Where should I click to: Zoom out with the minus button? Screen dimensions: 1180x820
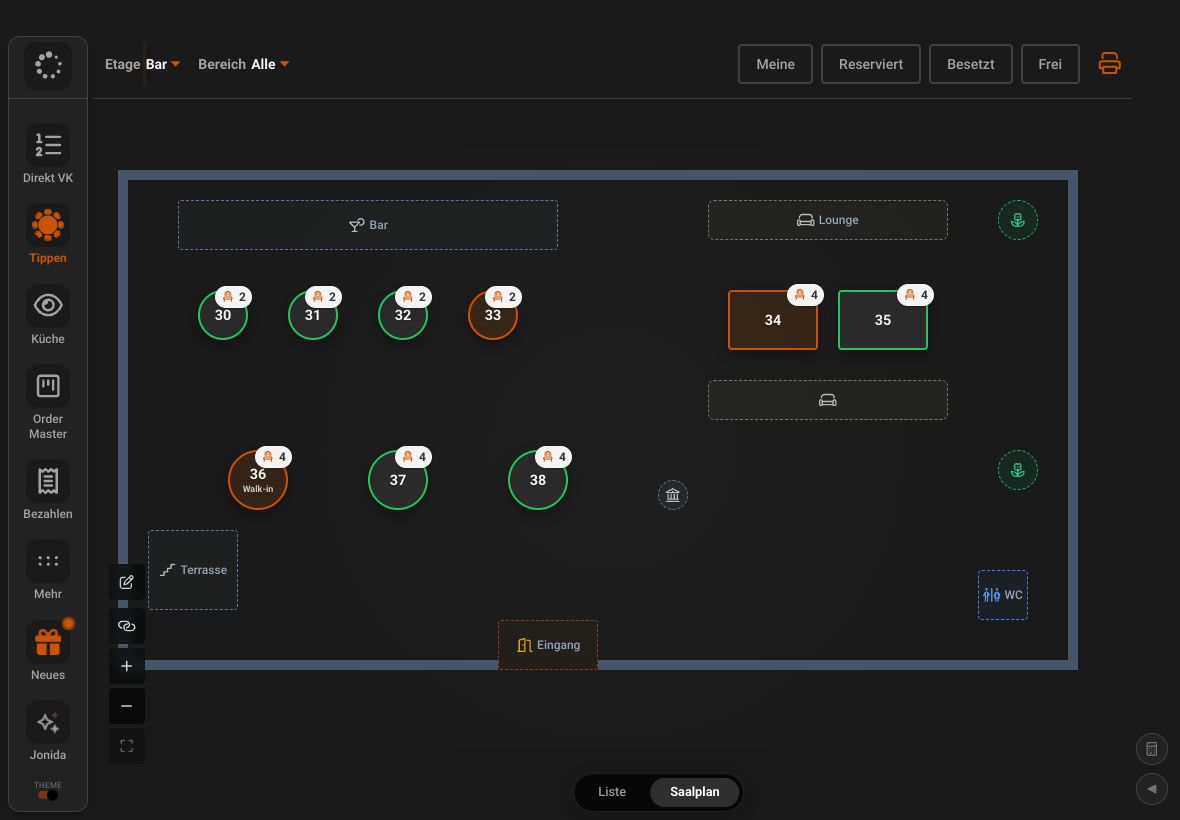[x=126, y=706]
